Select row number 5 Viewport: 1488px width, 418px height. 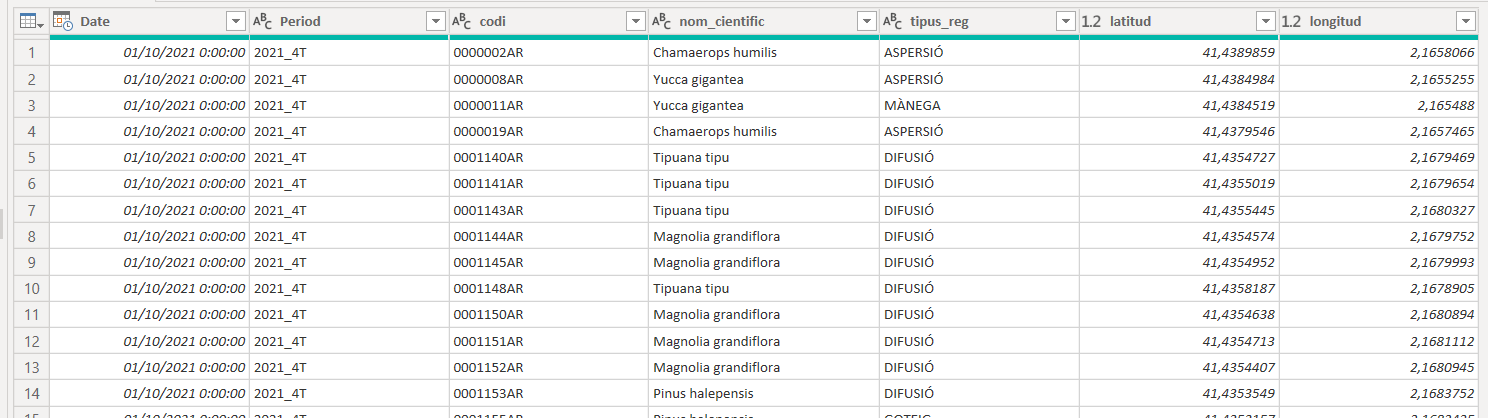click(32, 157)
